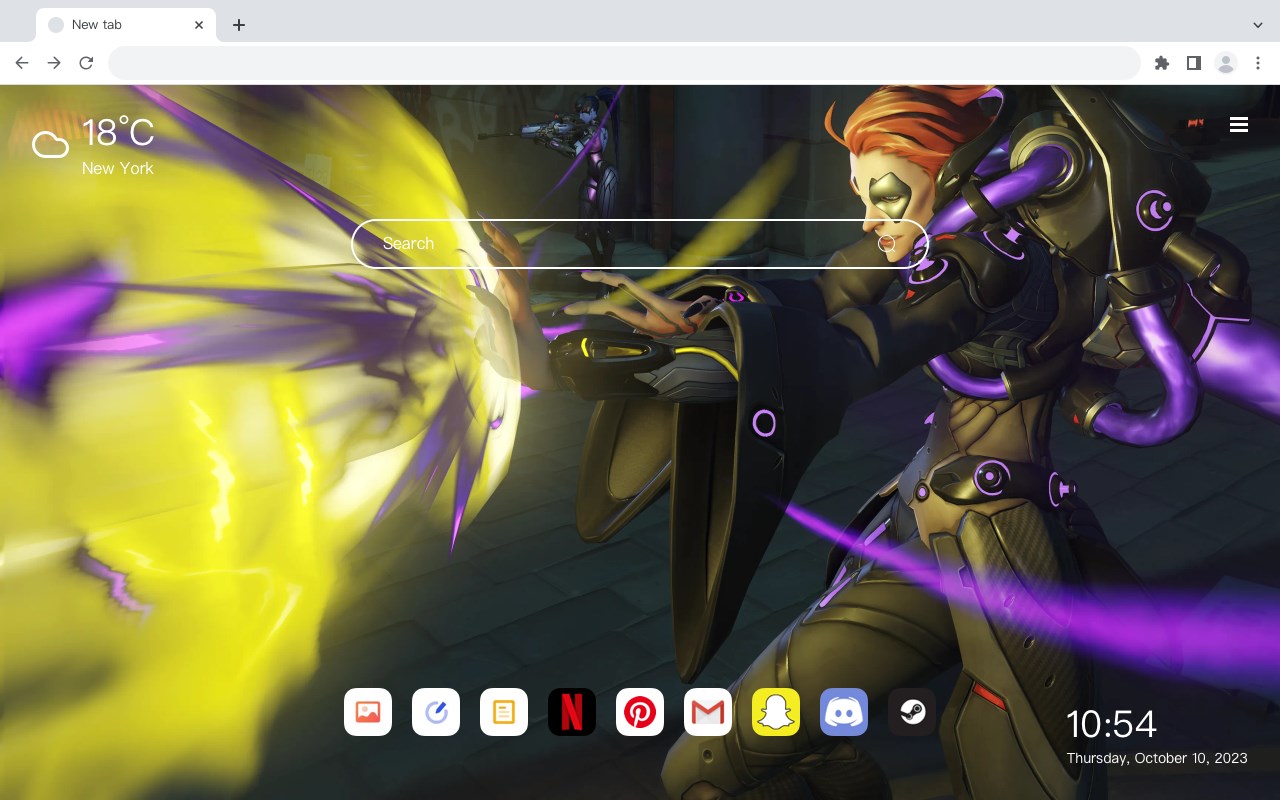Open the Chrome three-dot menu
Image resolution: width=1280 pixels, height=800 pixels.
tap(1258, 63)
